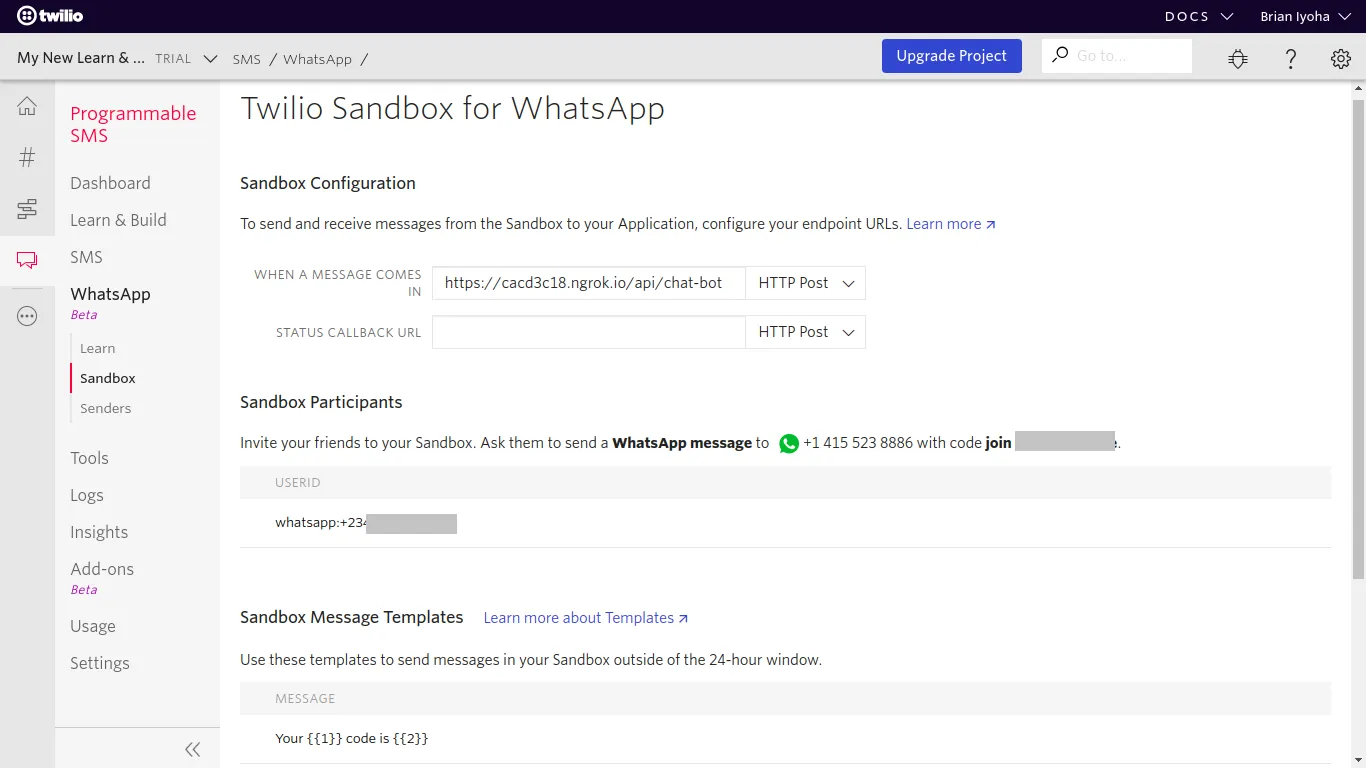Screen dimensions: 1366x768
Task: Expand the HTTP Post dropdown for incoming messages
Action: click(805, 283)
